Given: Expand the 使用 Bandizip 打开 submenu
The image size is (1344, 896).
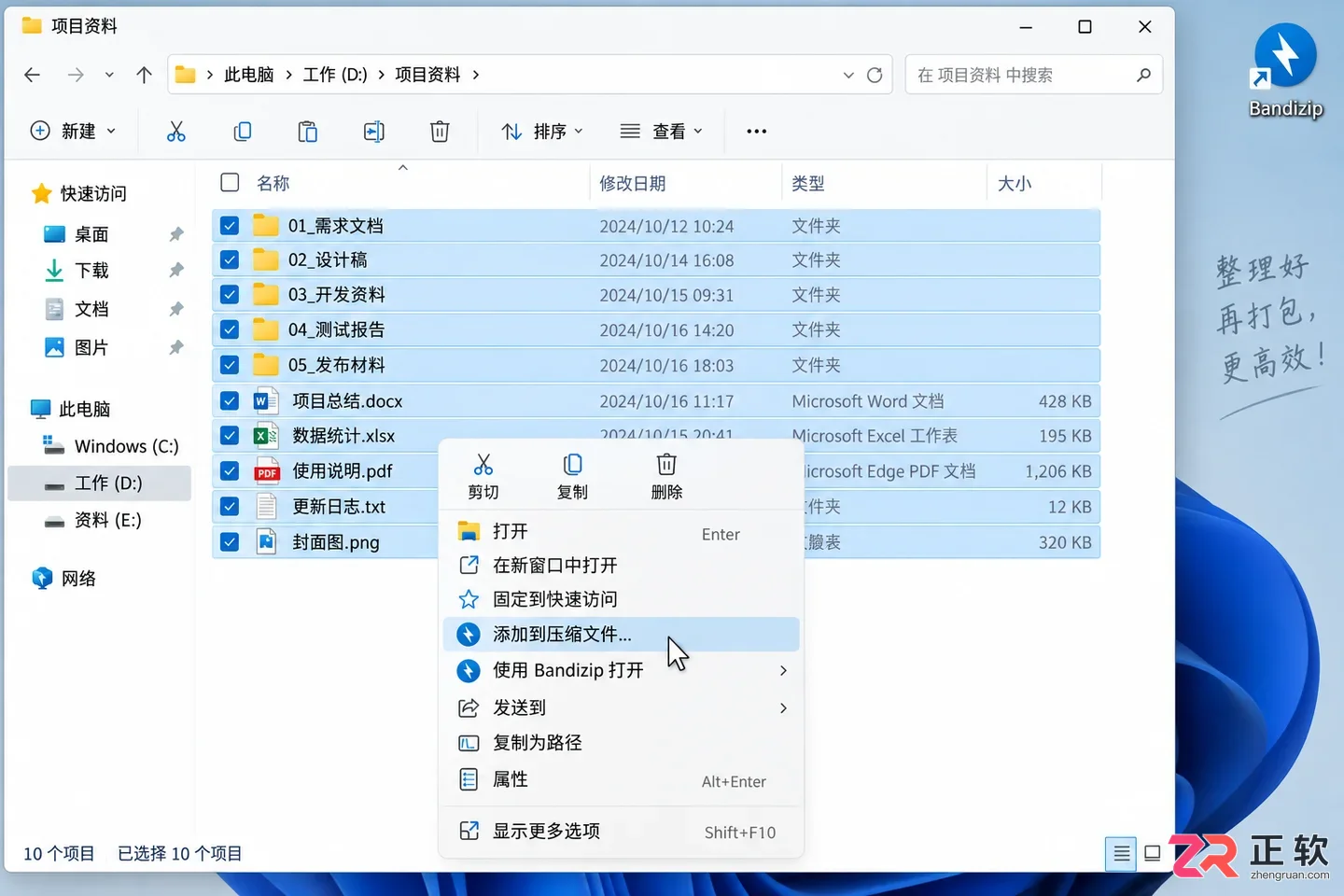Looking at the screenshot, I should [783, 670].
